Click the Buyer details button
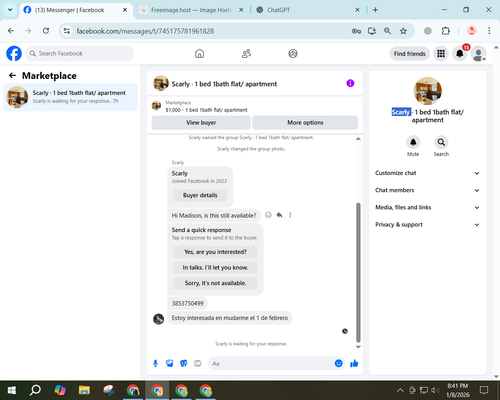Screen dimensions: 500x400 200,195
